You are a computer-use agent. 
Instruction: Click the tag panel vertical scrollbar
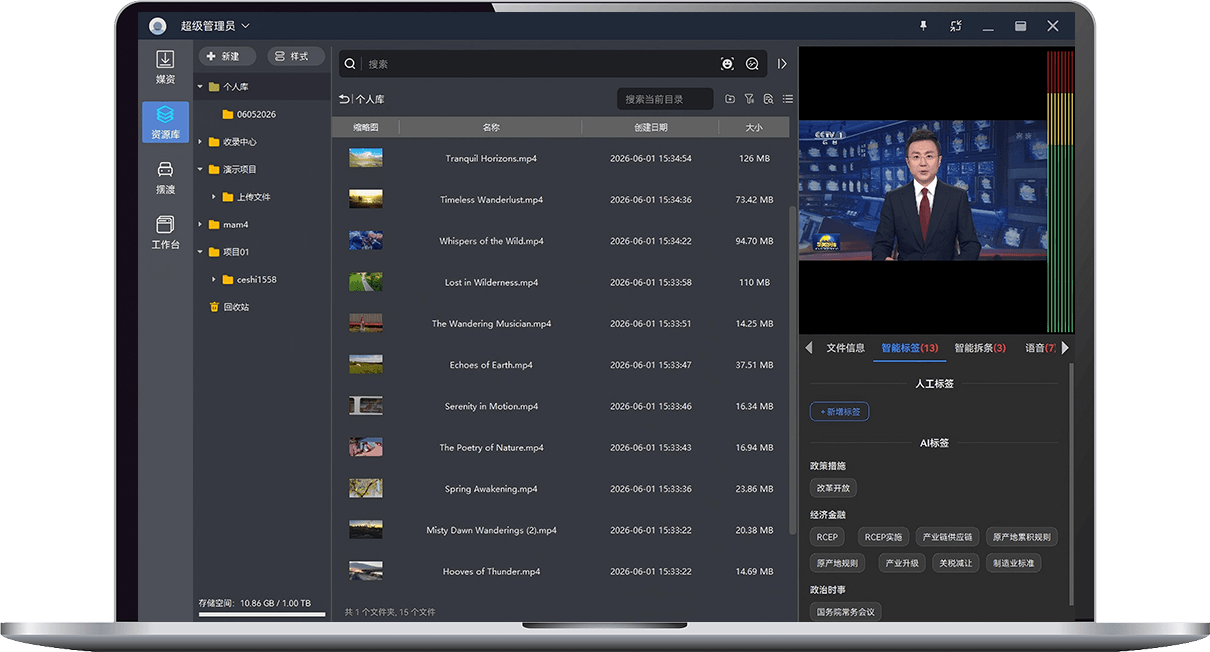click(x=1072, y=485)
